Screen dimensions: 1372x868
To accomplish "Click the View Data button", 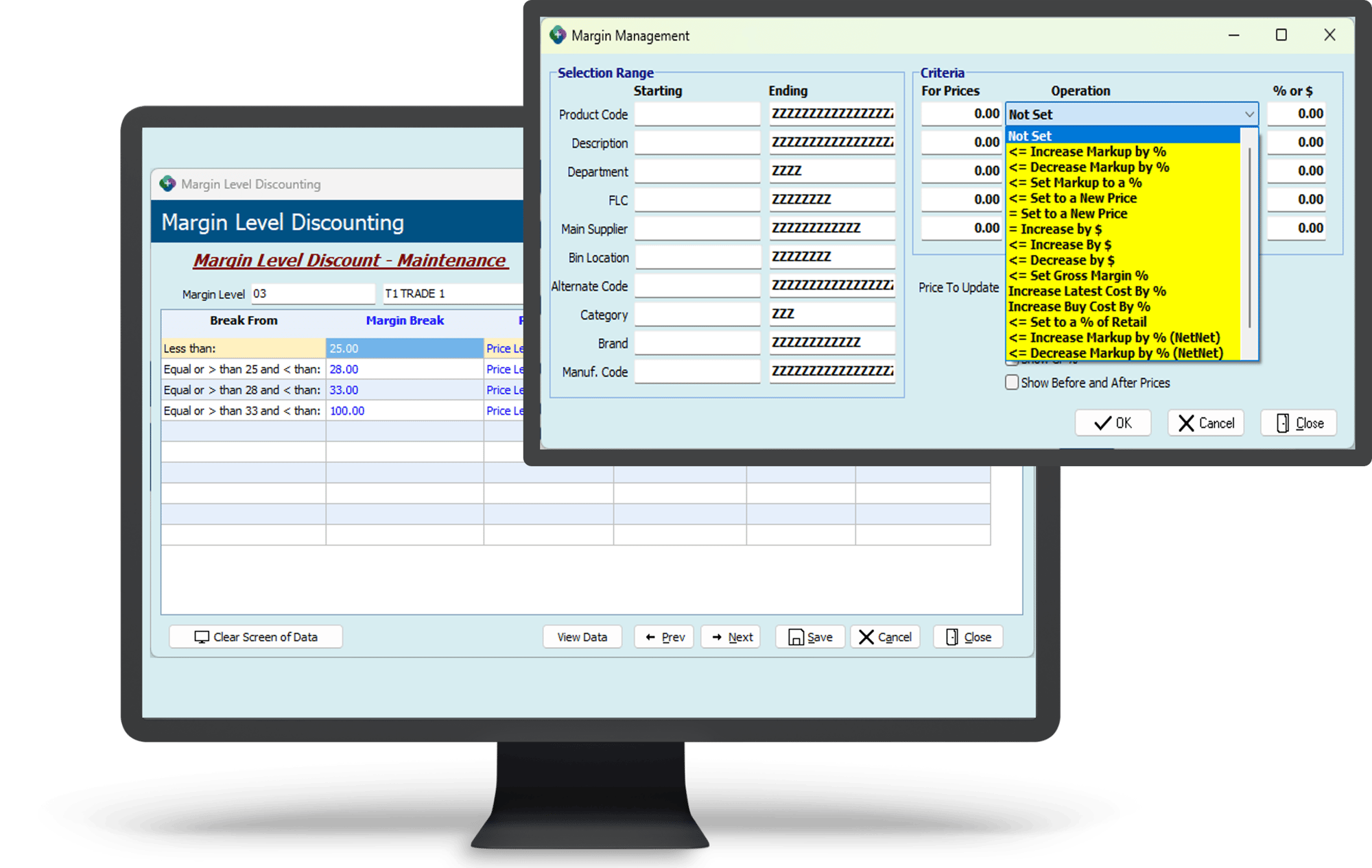I will [x=582, y=637].
